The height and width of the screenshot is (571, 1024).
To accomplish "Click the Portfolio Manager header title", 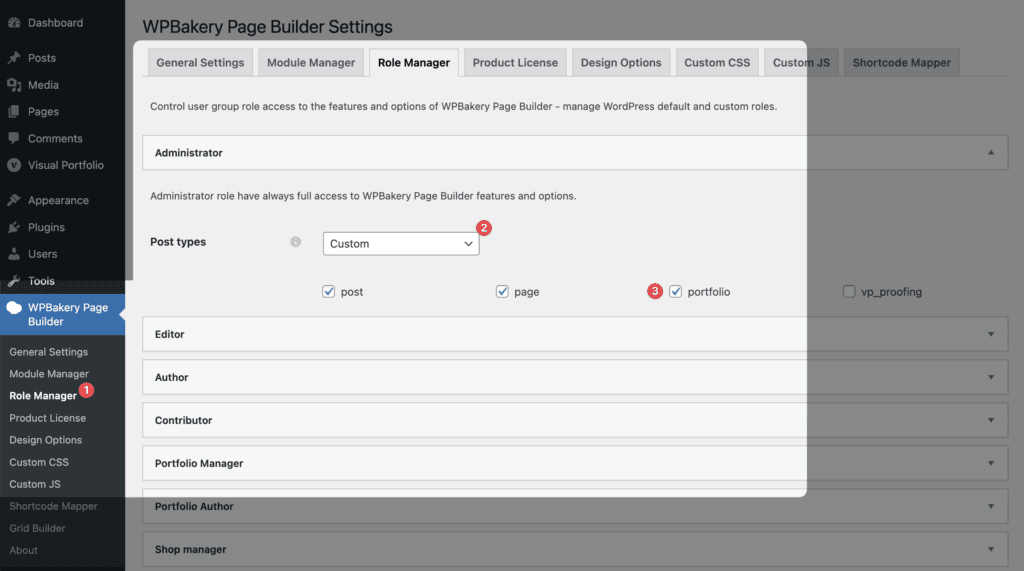I will pyautogui.click(x=199, y=464).
